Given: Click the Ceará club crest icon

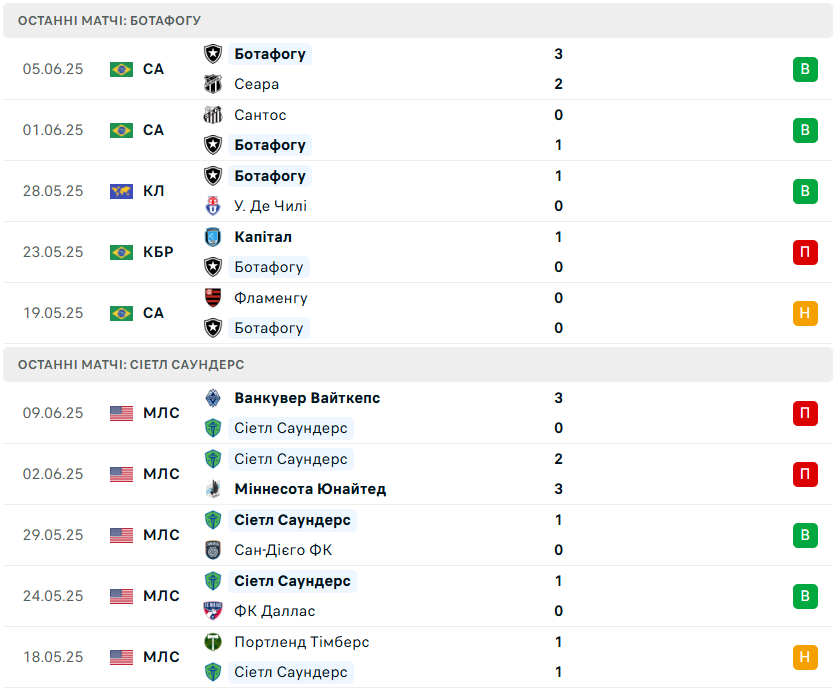Looking at the screenshot, I should click(x=213, y=84).
